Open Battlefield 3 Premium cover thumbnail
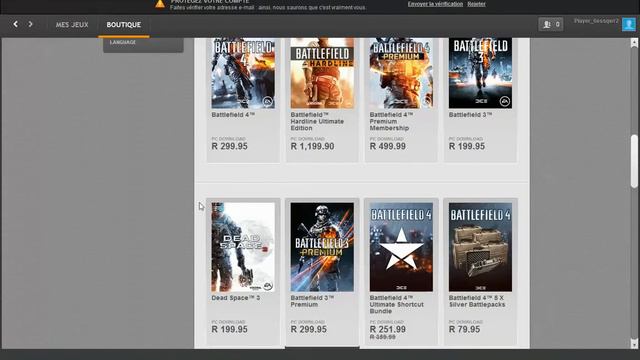 pos(322,247)
